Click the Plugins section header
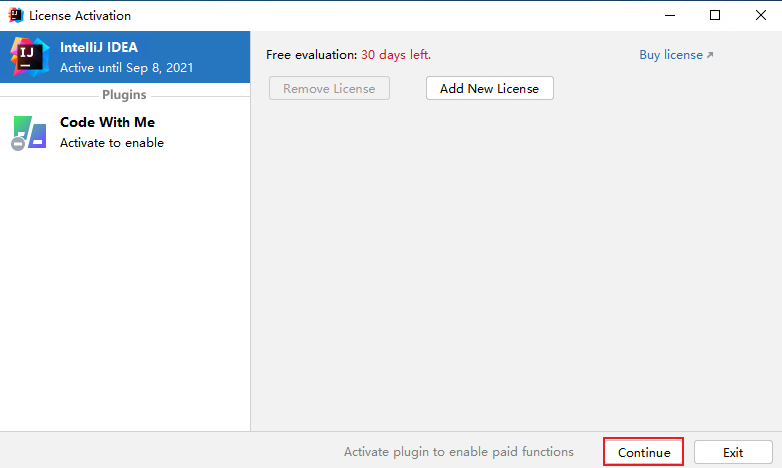Viewport: 782px width, 468px height. [124, 95]
